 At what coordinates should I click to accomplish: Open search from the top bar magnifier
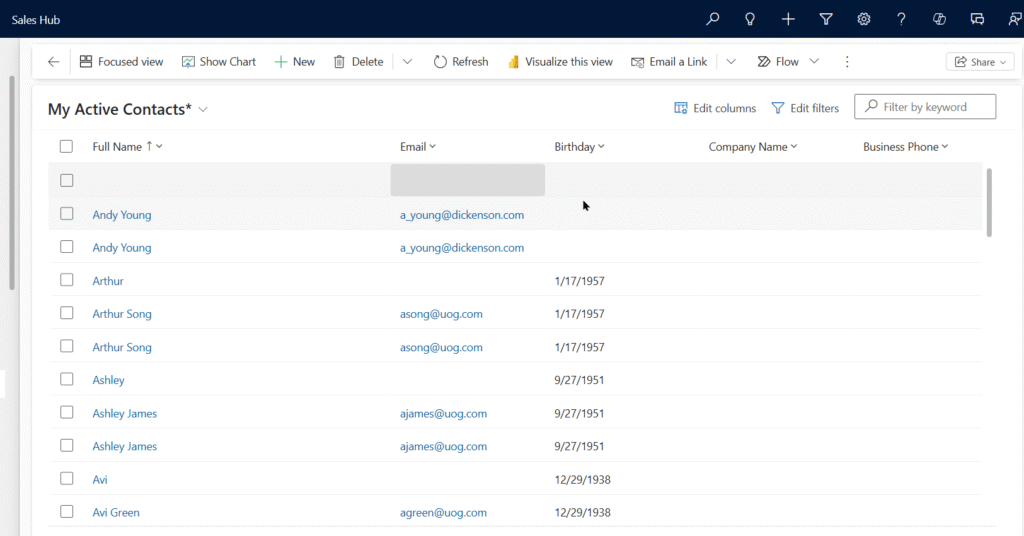click(x=712, y=19)
